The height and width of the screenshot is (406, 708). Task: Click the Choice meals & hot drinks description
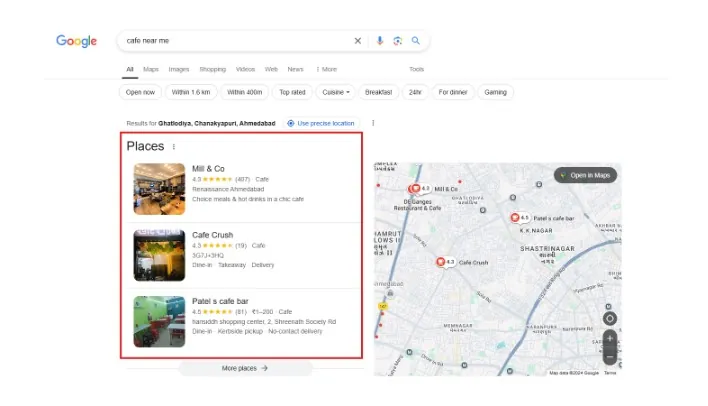(248, 199)
